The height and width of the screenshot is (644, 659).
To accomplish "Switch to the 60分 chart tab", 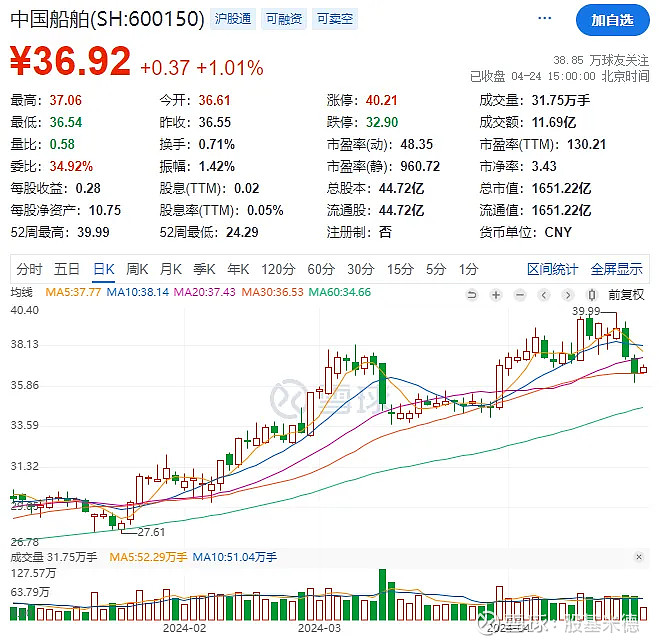I will (x=321, y=269).
